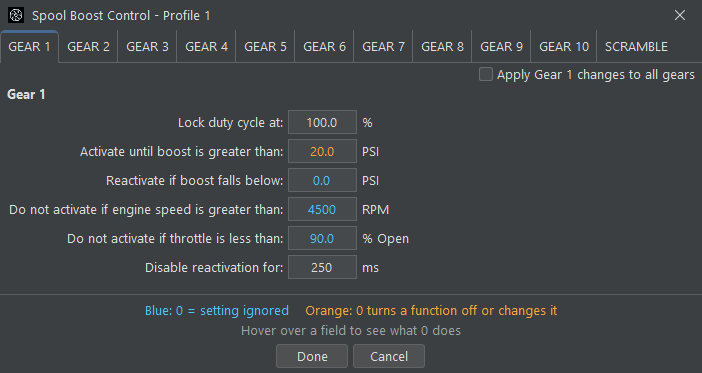The height and width of the screenshot is (373, 702).
Task: Go to the GEAR 4 tab
Action: tap(206, 47)
